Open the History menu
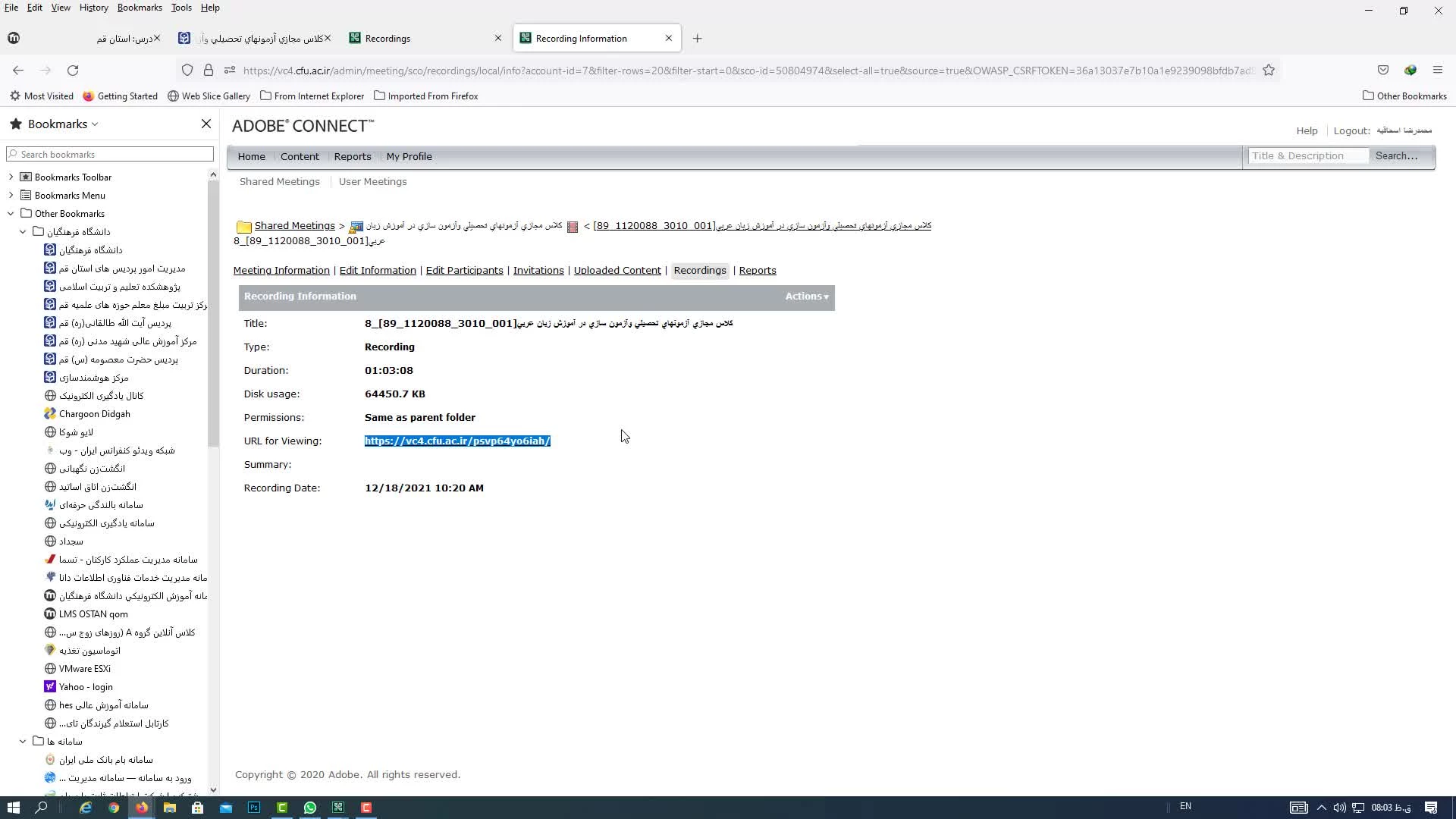The width and height of the screenshot is (1456, 819). pyautogui.click(x=93, y=8)
